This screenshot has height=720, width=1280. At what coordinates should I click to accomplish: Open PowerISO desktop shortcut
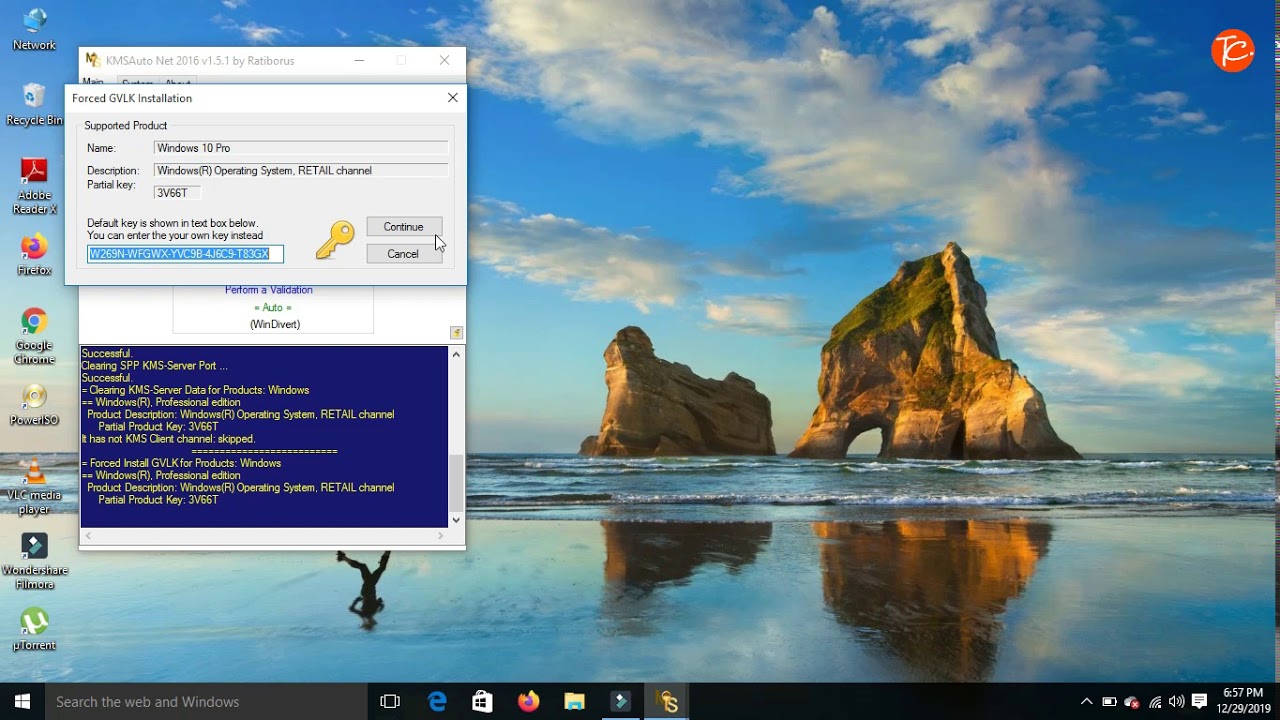[x=34, y=404]
